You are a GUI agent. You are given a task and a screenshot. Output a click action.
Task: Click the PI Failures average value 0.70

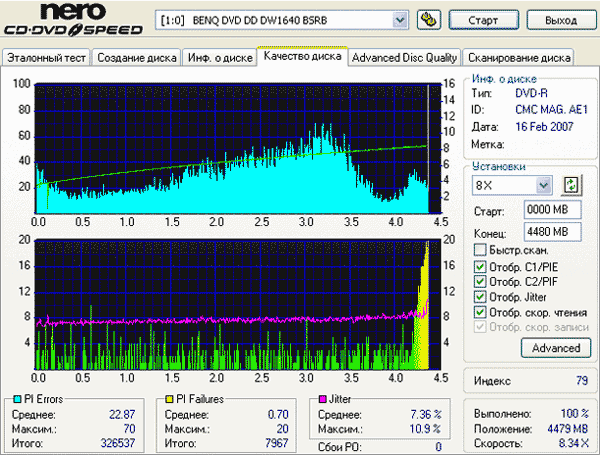point(278,414)
